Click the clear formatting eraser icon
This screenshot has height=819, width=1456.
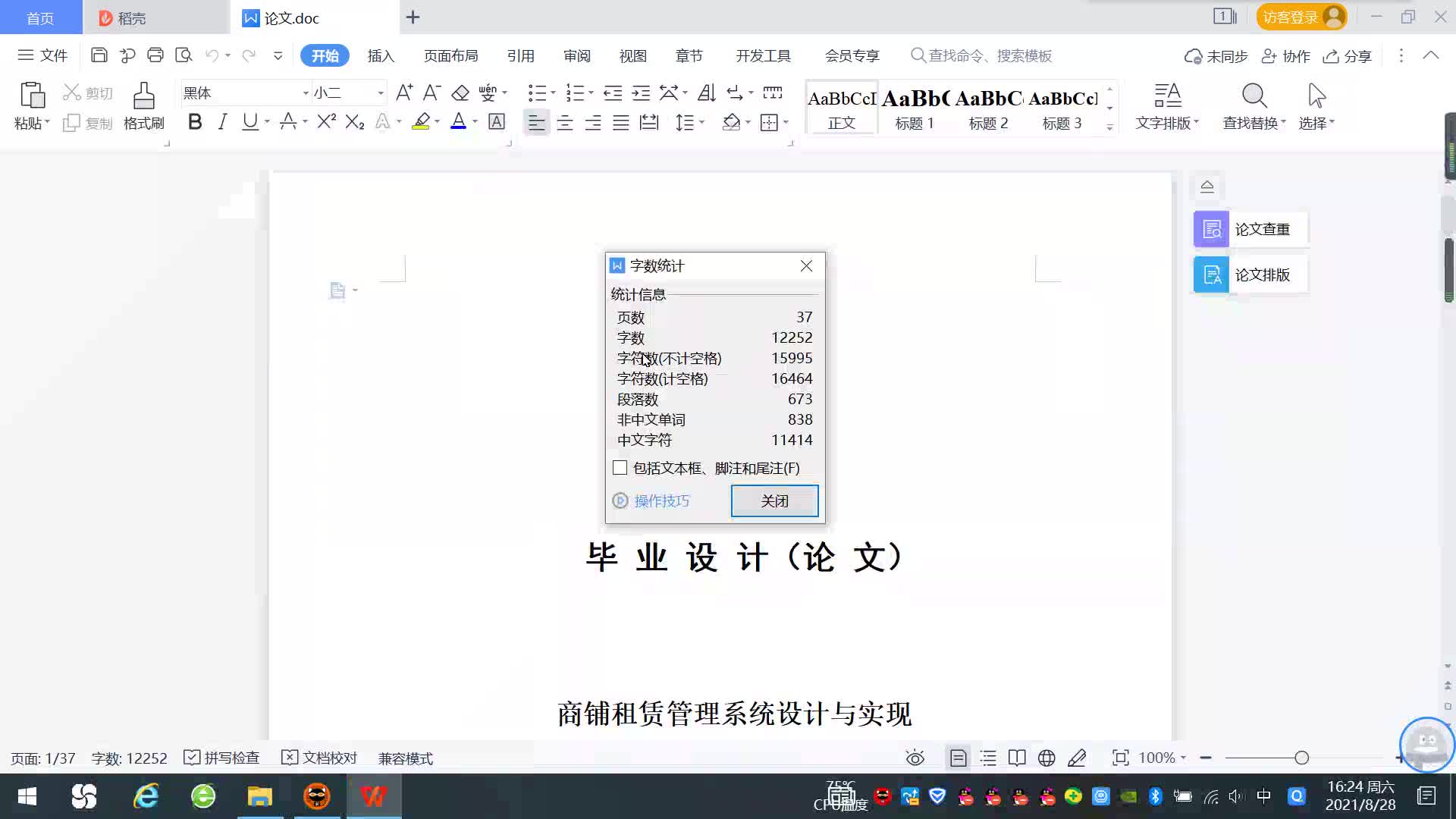pos(460,93)
